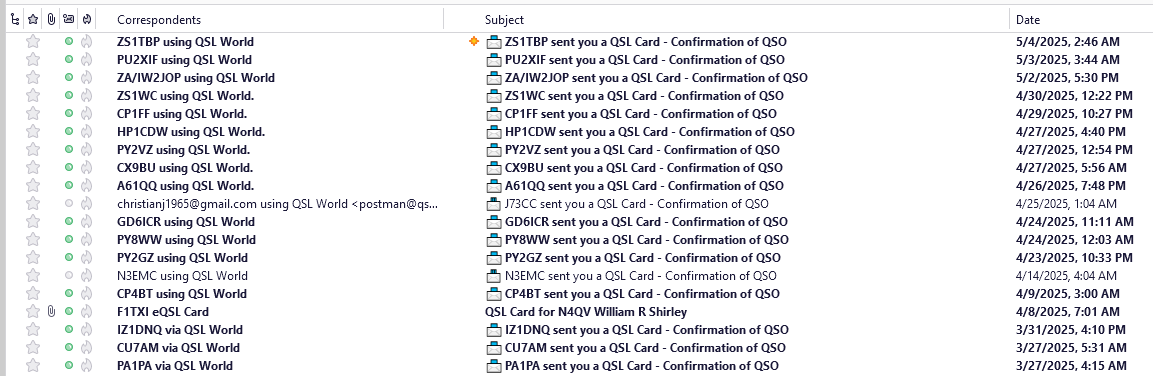
Task: Sort by the attachment paperclip column header
Action: coord(51,20)
